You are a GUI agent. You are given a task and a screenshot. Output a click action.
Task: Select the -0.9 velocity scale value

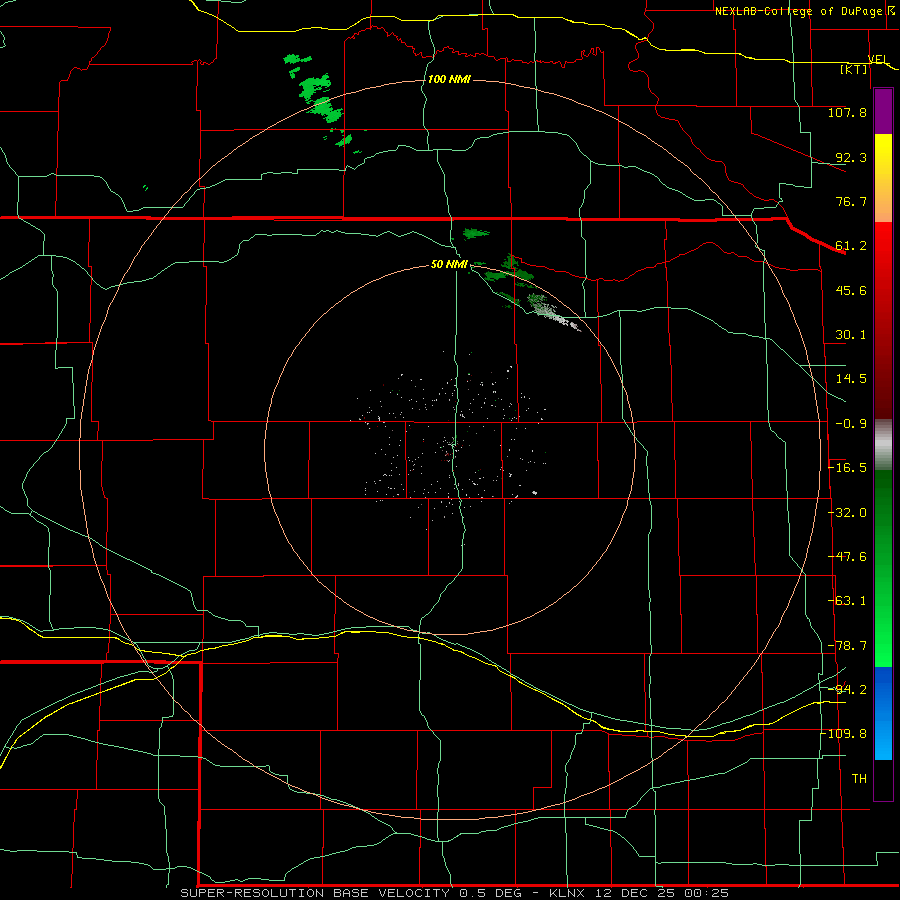[x=851, y=424]
